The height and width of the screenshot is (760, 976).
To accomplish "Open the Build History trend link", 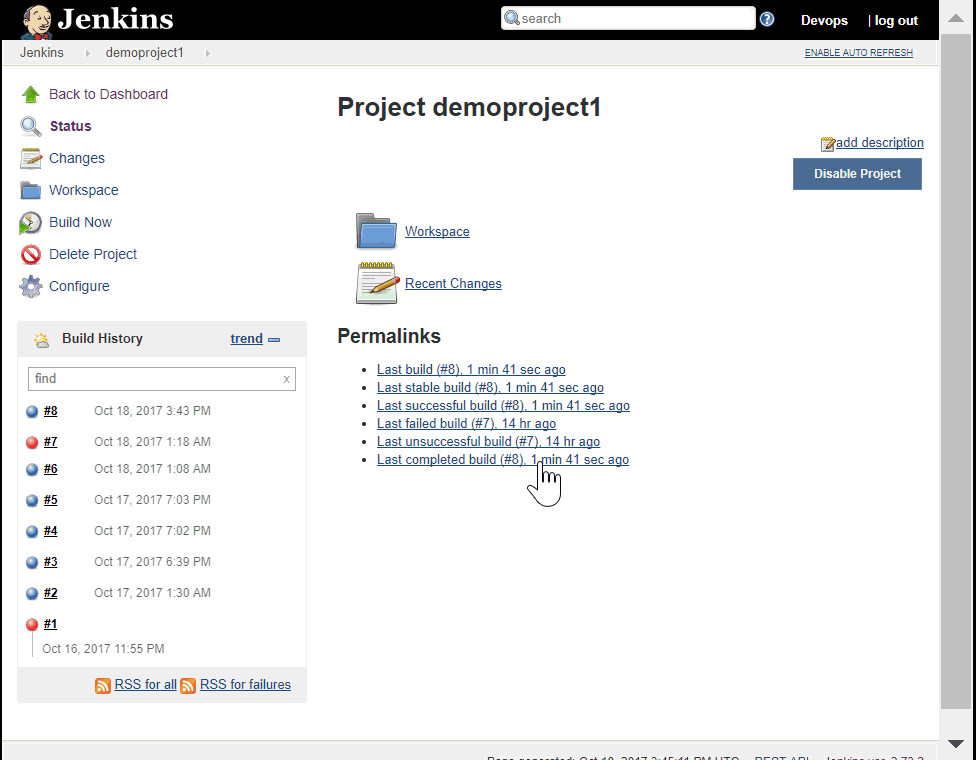I will pos(246,339).
